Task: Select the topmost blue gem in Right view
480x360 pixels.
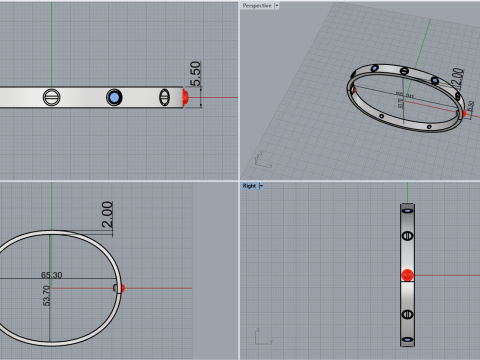Action: (408, 211)
